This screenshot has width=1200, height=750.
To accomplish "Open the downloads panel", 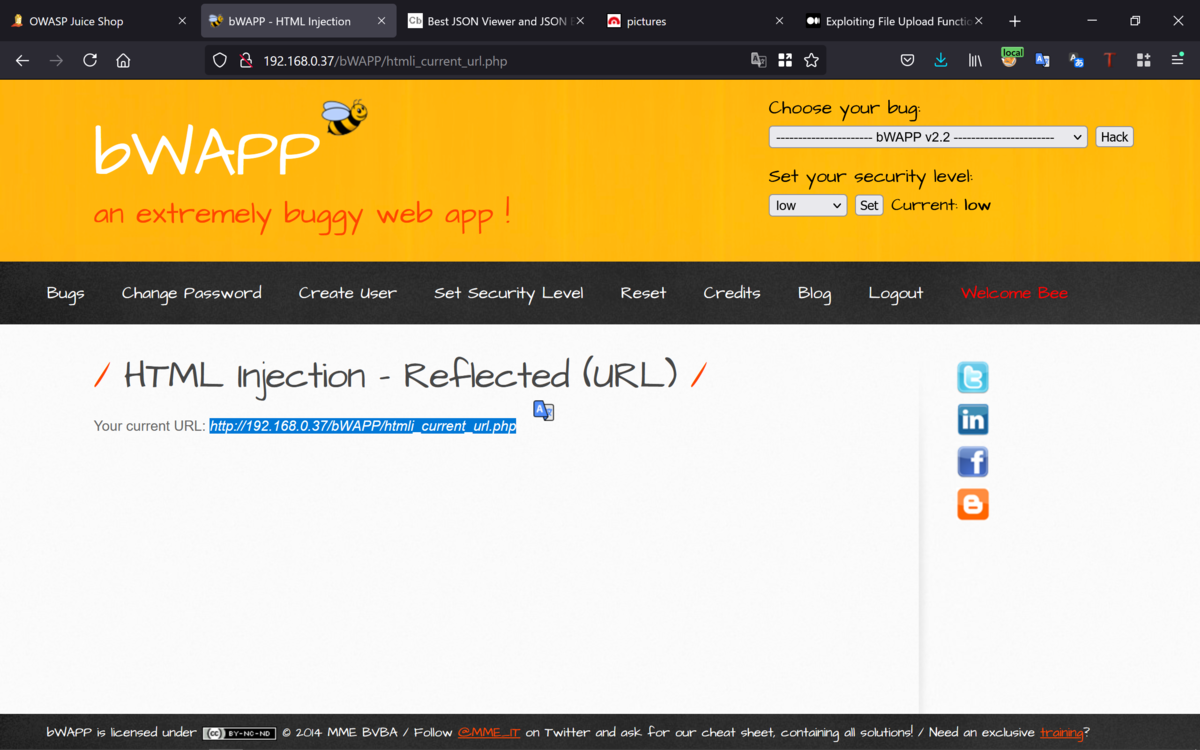I will (x=941, y=61).
